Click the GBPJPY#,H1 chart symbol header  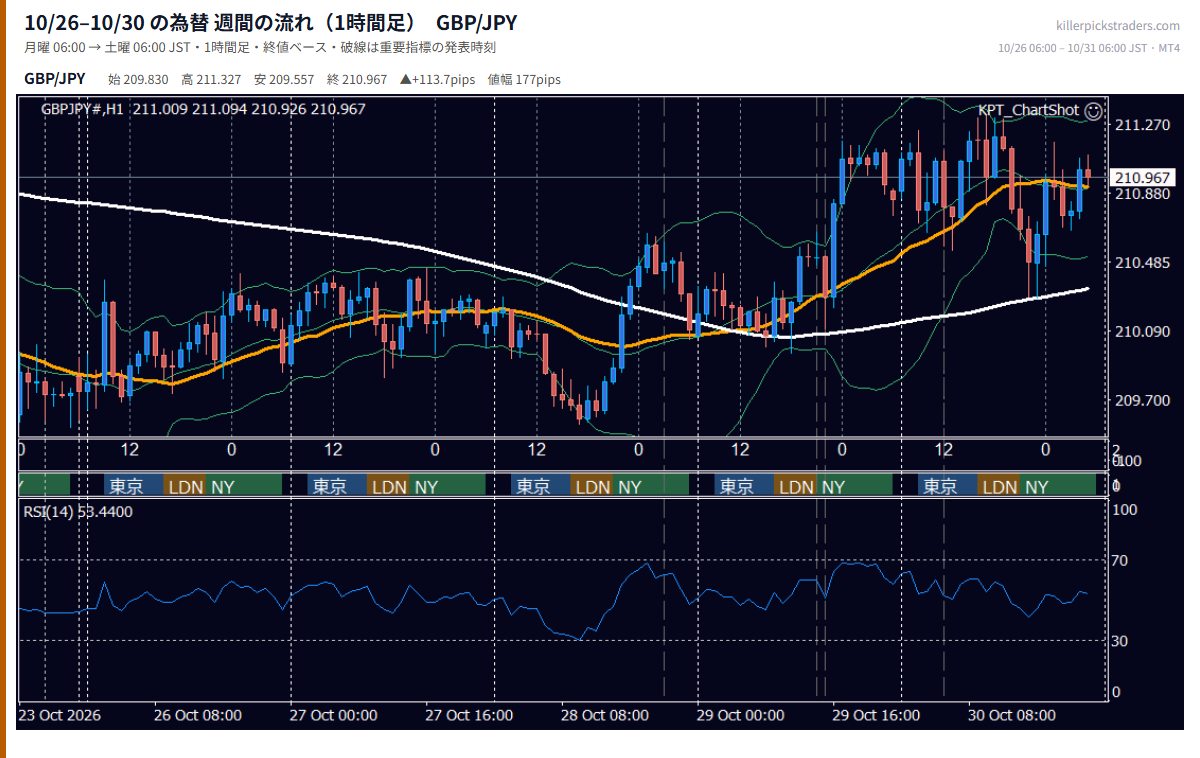click(x=83, y=109)
